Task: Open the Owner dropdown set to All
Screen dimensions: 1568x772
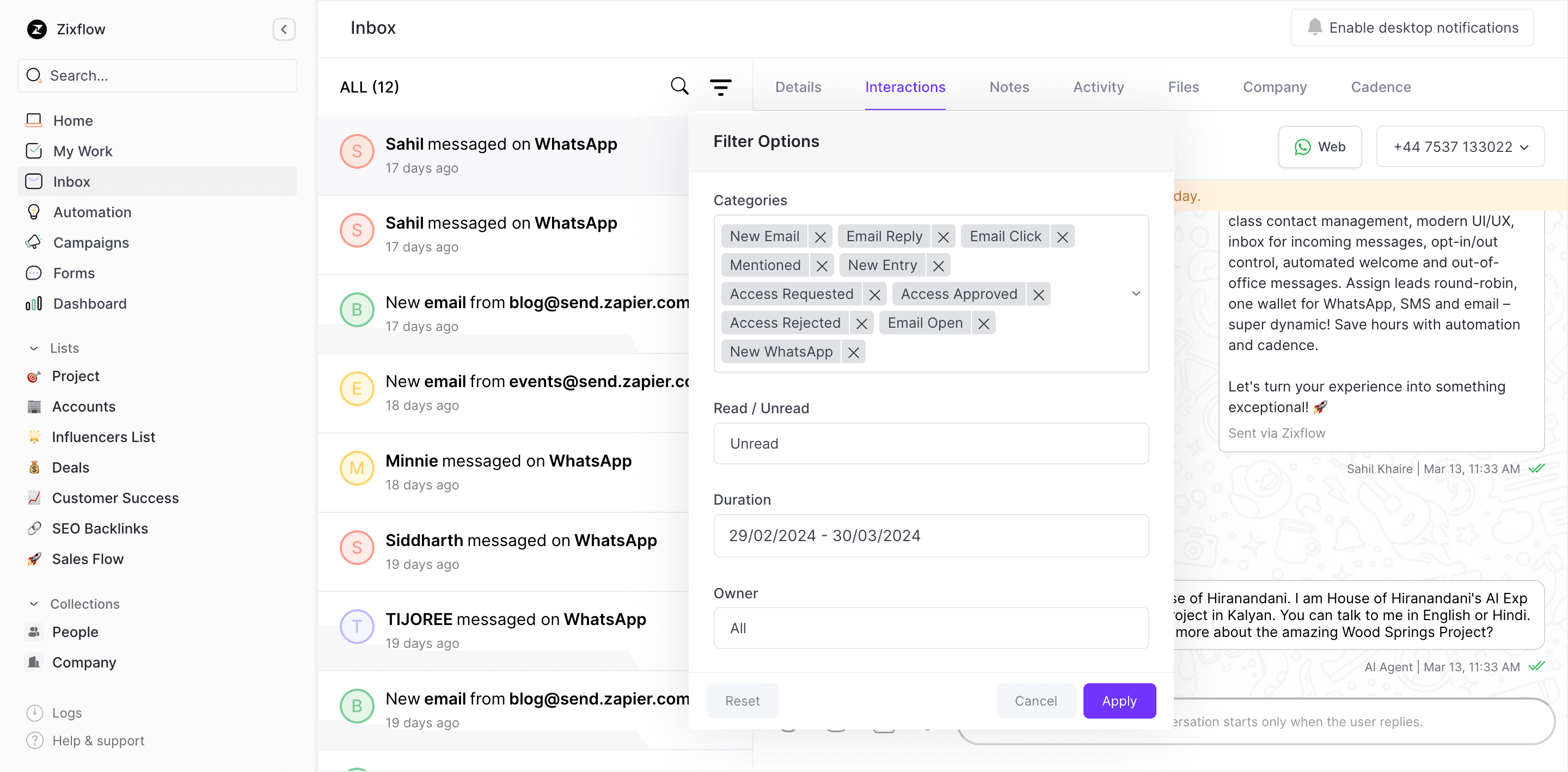Action: click(x=930, y=628)
